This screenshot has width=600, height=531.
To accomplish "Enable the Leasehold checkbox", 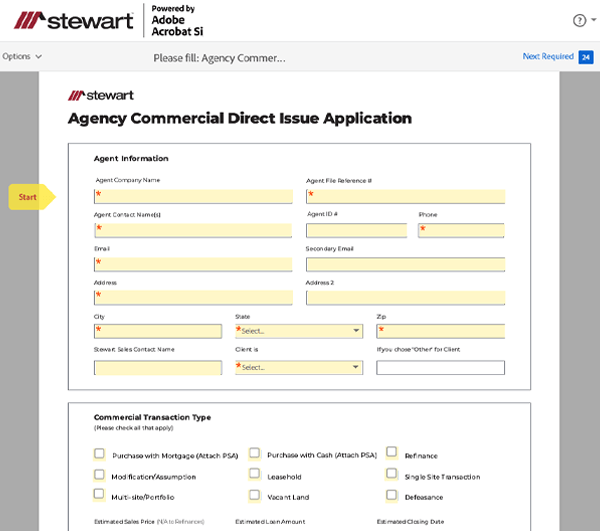I will click(x=254, y=474).
